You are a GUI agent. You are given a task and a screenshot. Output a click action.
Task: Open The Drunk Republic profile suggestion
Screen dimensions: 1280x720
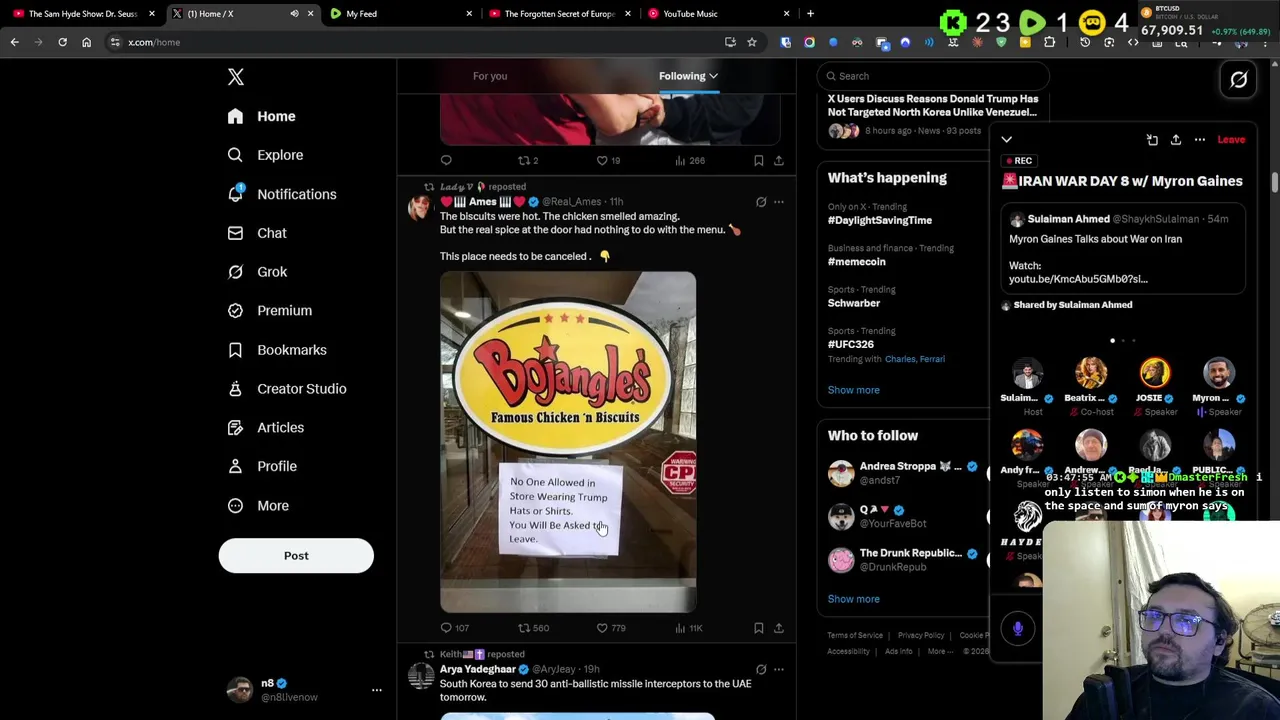(x=904, y=559)
